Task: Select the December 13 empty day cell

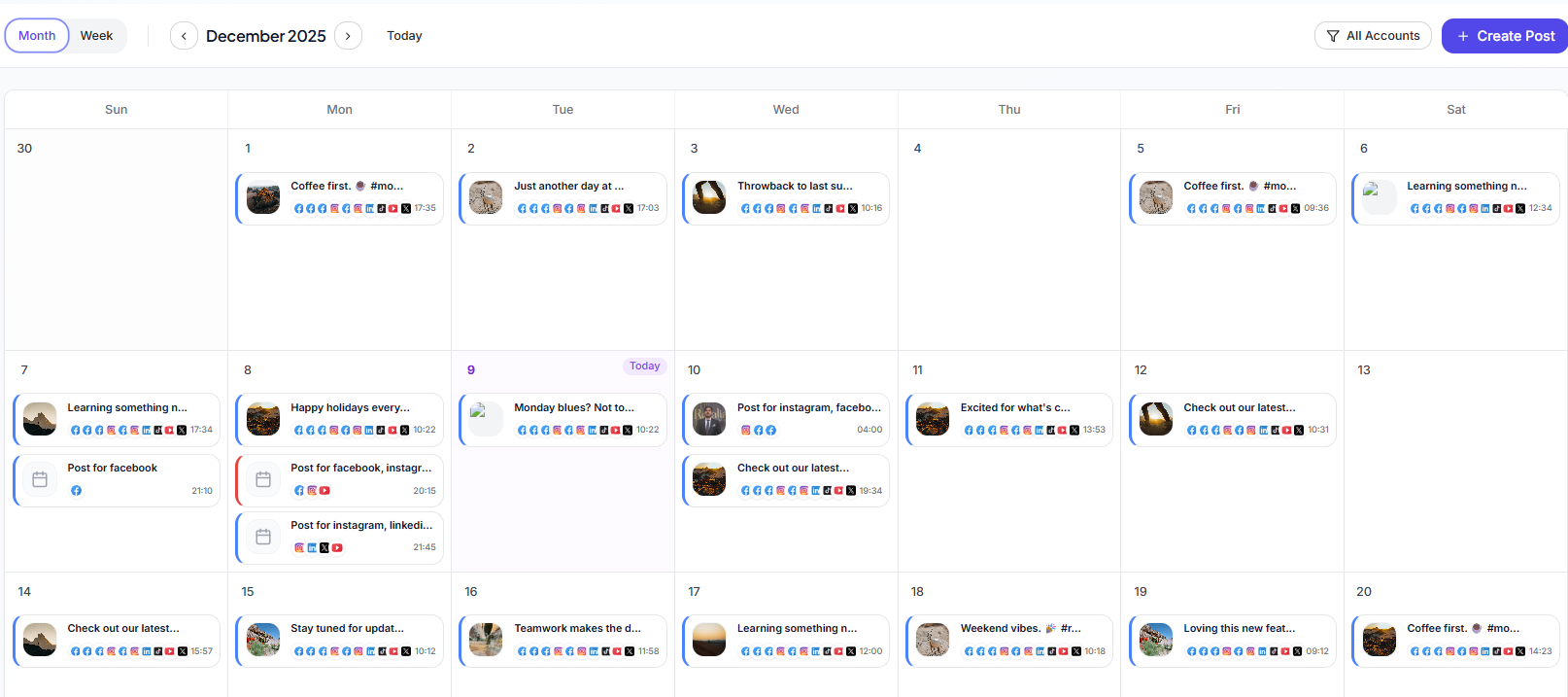Action: [1454, 467]
